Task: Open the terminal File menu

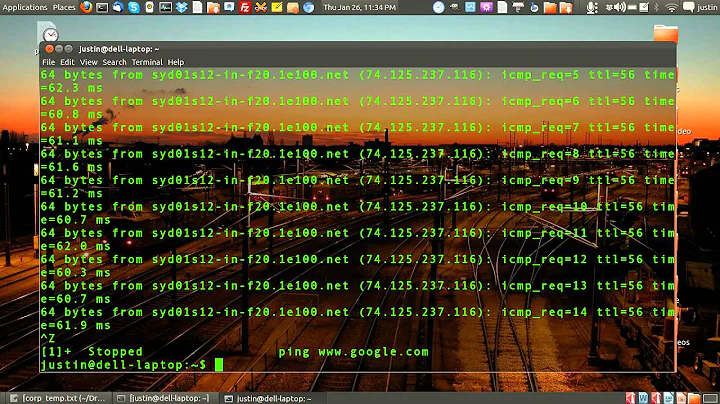Action: click(49, 62)
